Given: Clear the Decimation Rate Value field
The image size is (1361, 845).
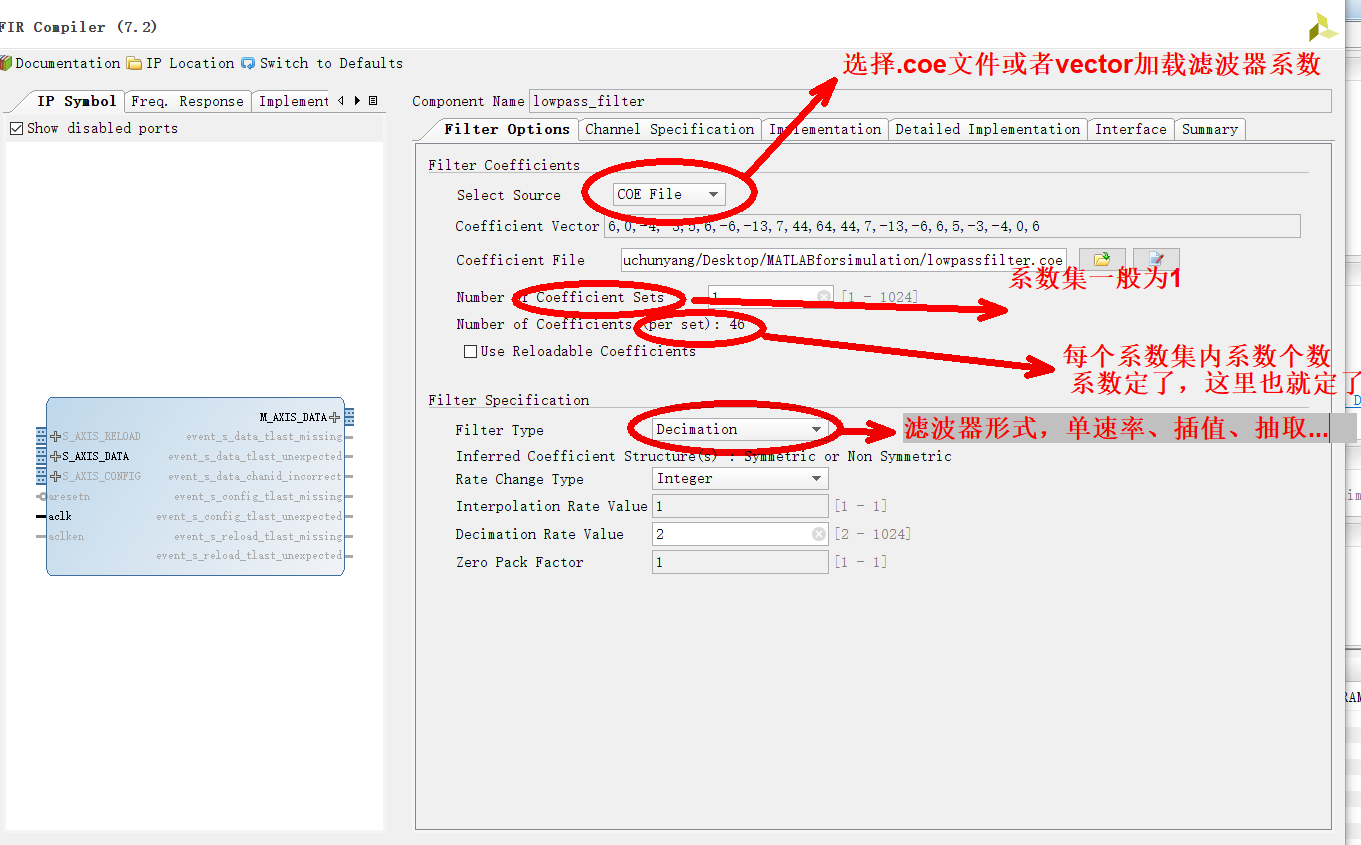Looking at the screenshot, I should 819,534.
